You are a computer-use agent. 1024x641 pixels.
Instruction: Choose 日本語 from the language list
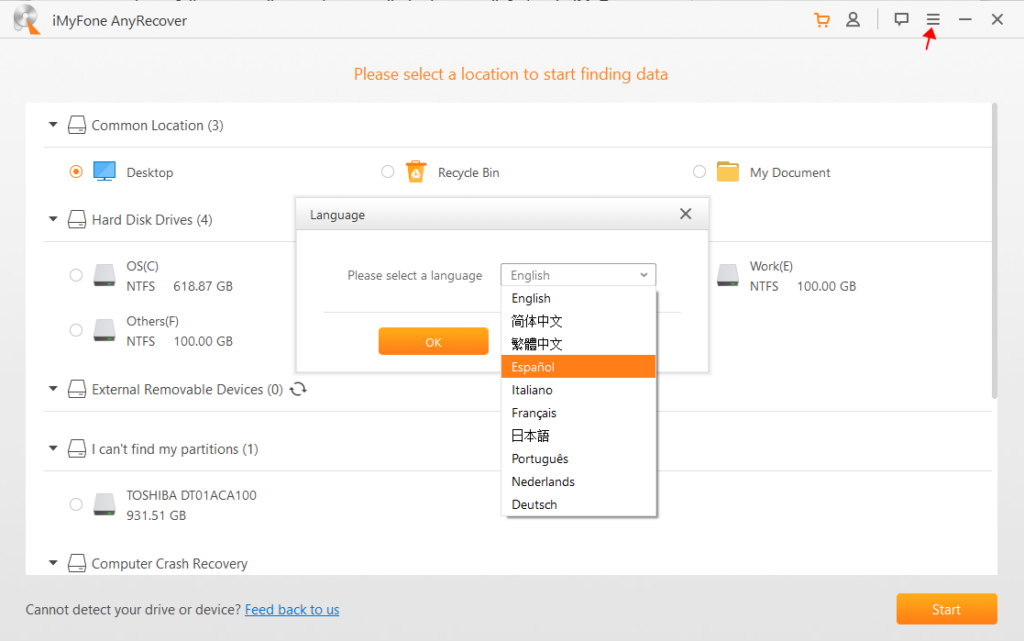pyautogui.click(x=578, y=435)
